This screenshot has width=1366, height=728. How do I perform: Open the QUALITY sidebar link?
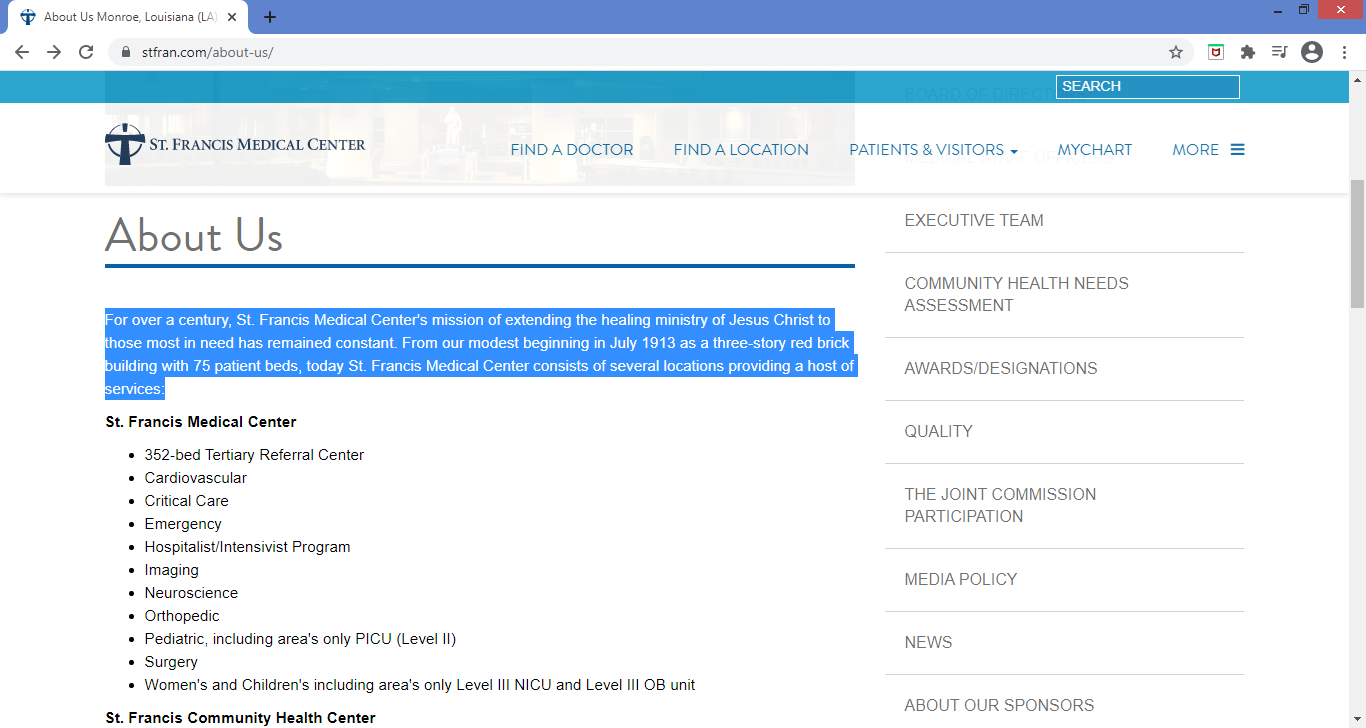[x=938, y=432]
